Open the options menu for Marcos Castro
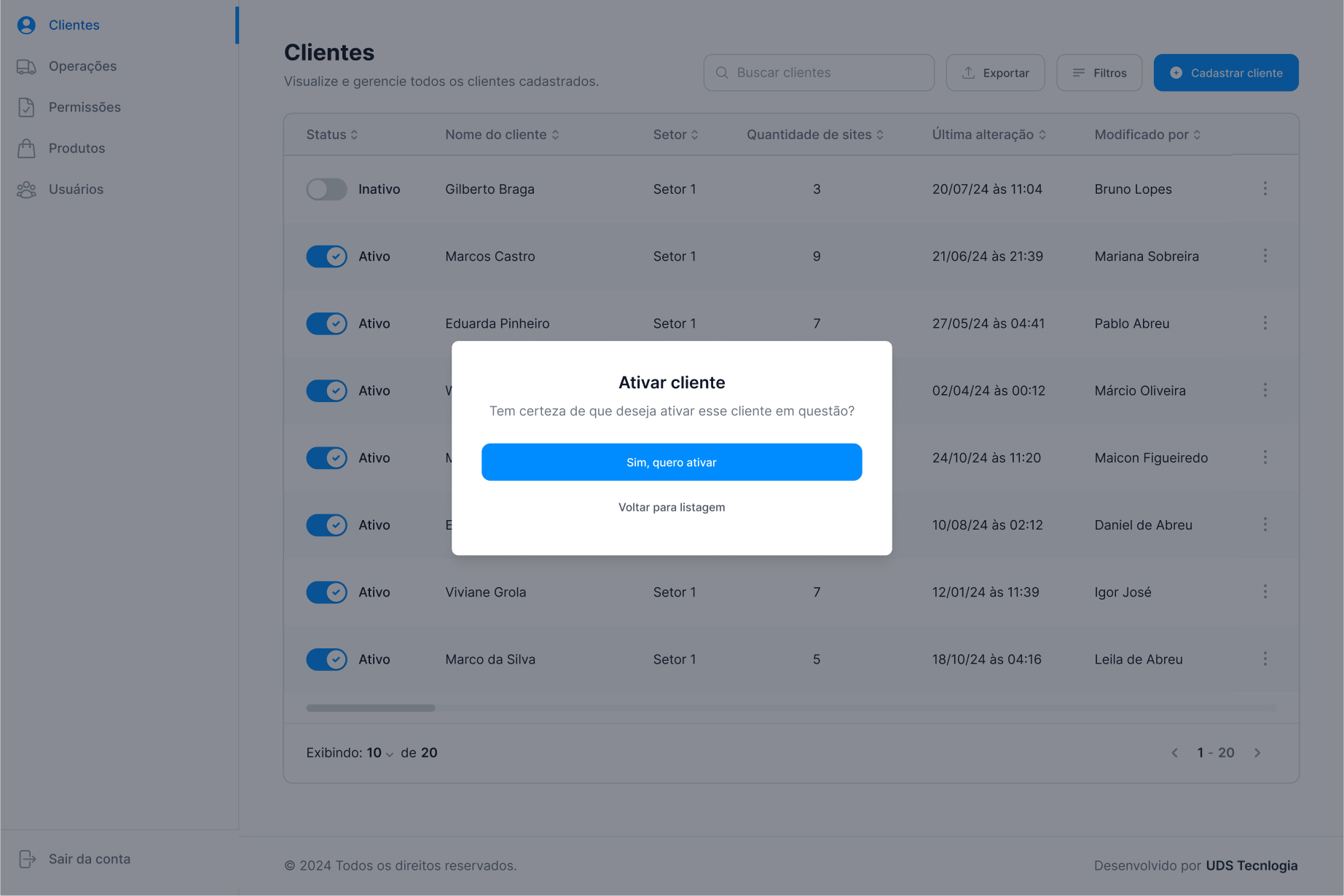Screen dimensions: 1344x896 (x=1265, y=256)
